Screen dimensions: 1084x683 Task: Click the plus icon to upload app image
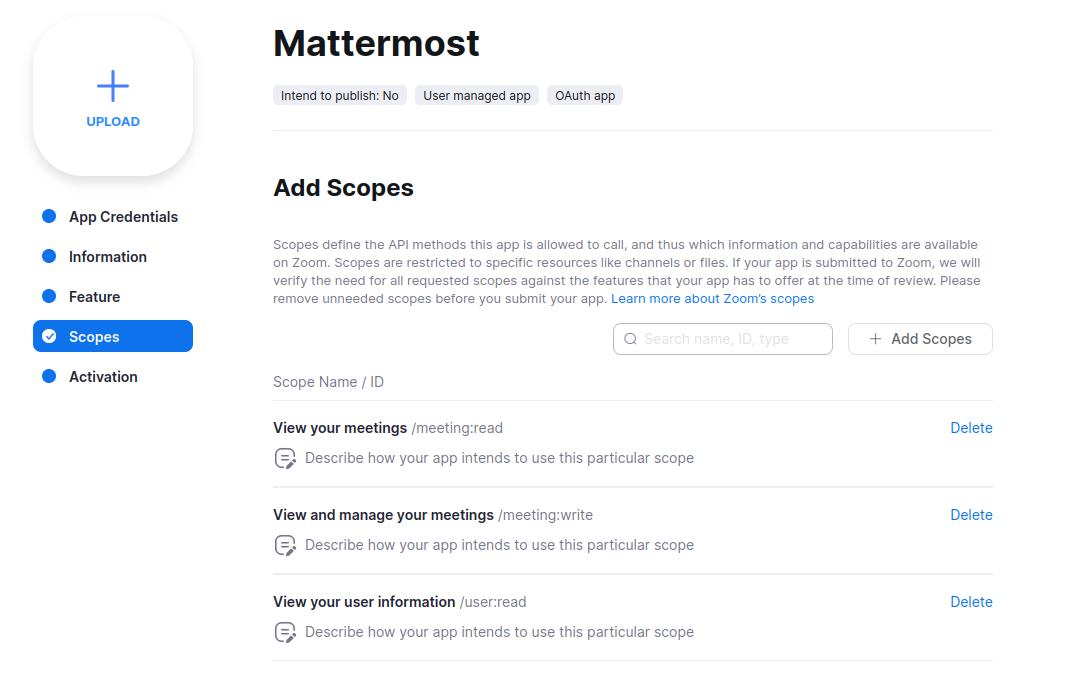(x=113, y=87)
